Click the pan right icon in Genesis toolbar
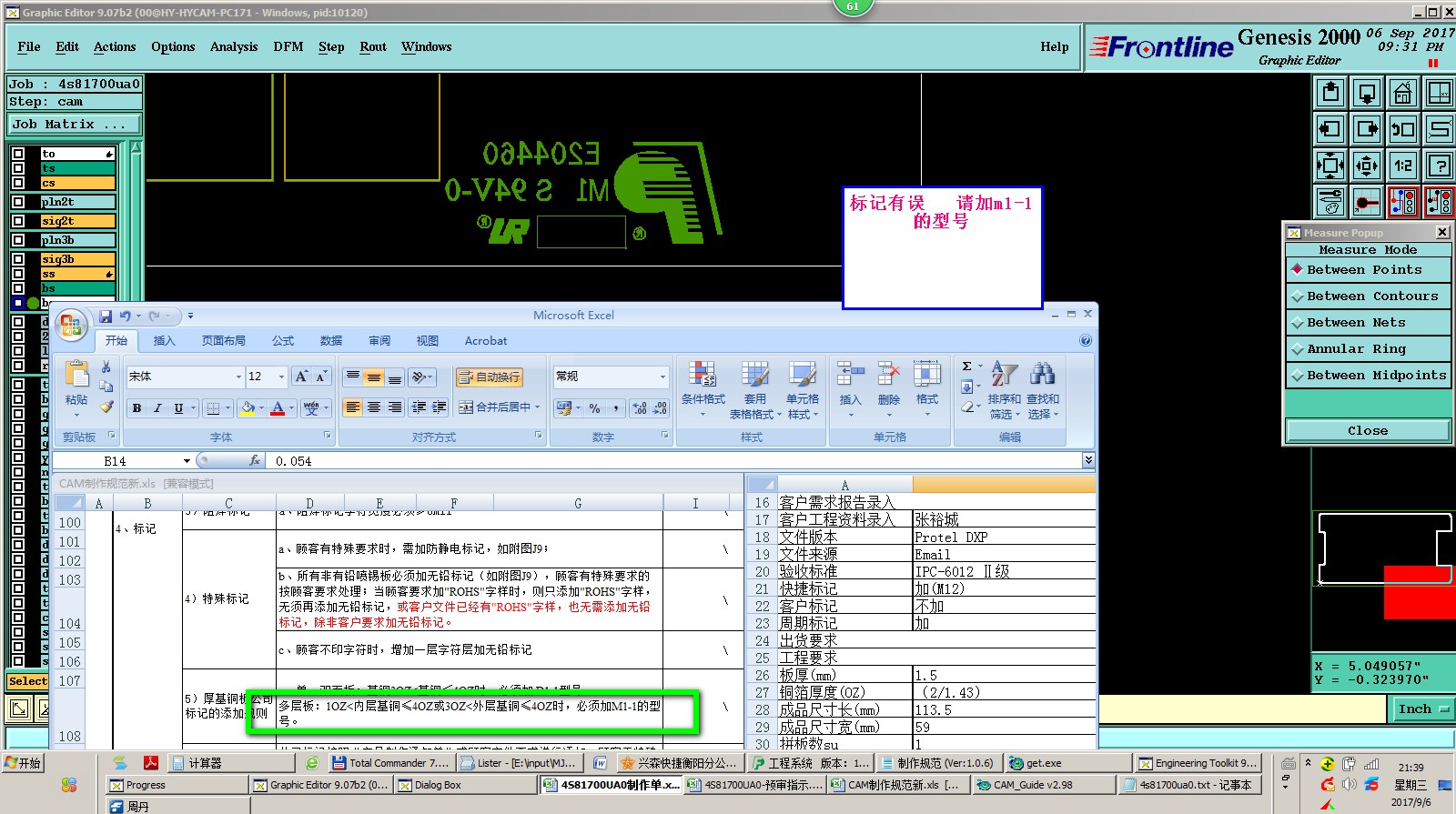 (1367, 129)
